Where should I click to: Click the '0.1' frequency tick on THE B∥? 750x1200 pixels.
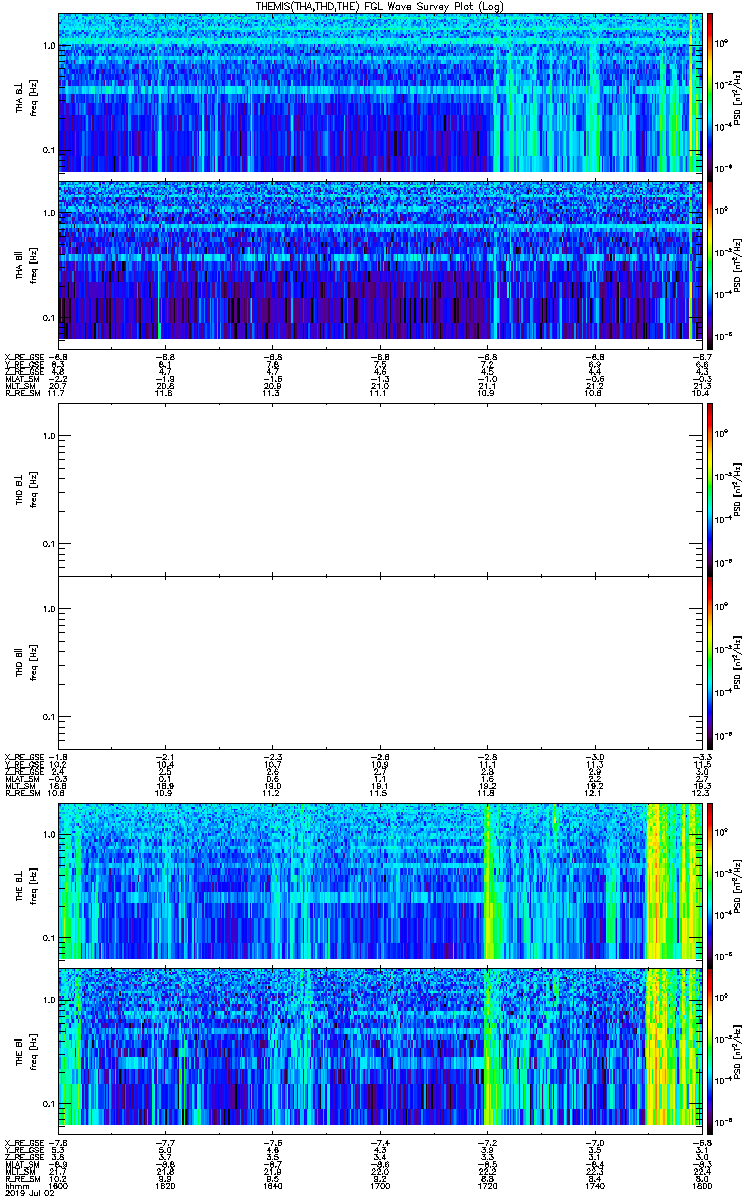pos(49,1104)
